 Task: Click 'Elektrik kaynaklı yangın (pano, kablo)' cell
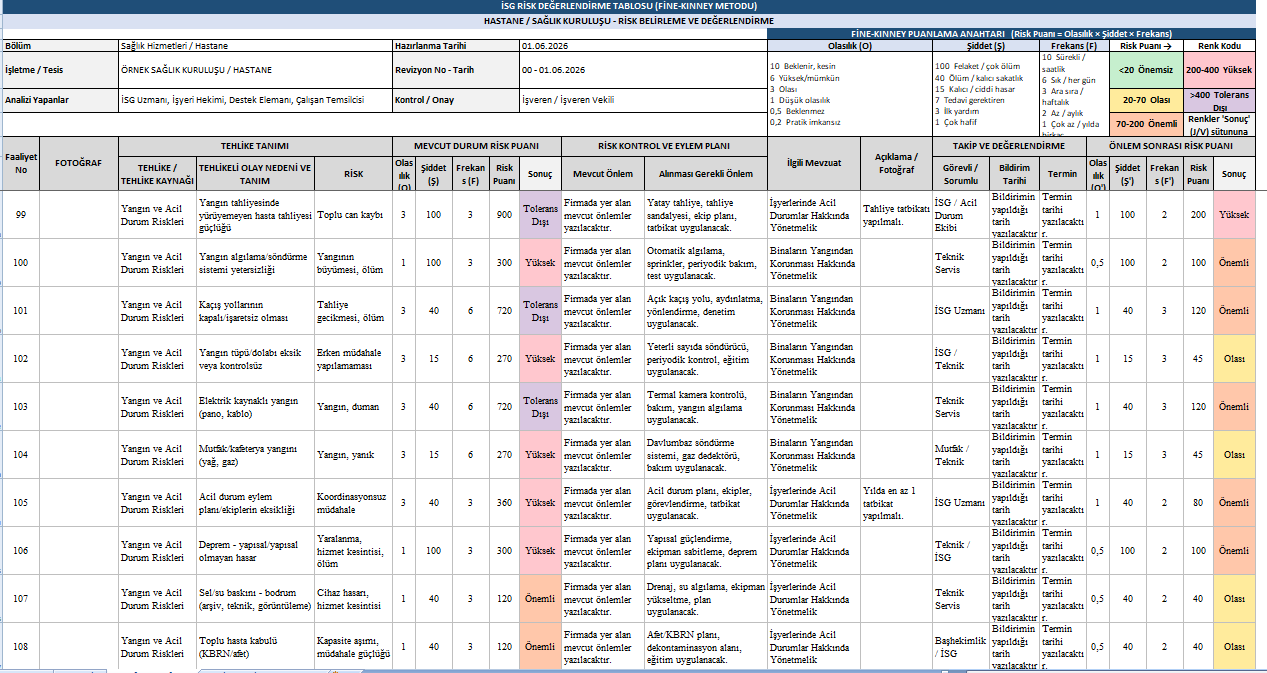[255, 406]
